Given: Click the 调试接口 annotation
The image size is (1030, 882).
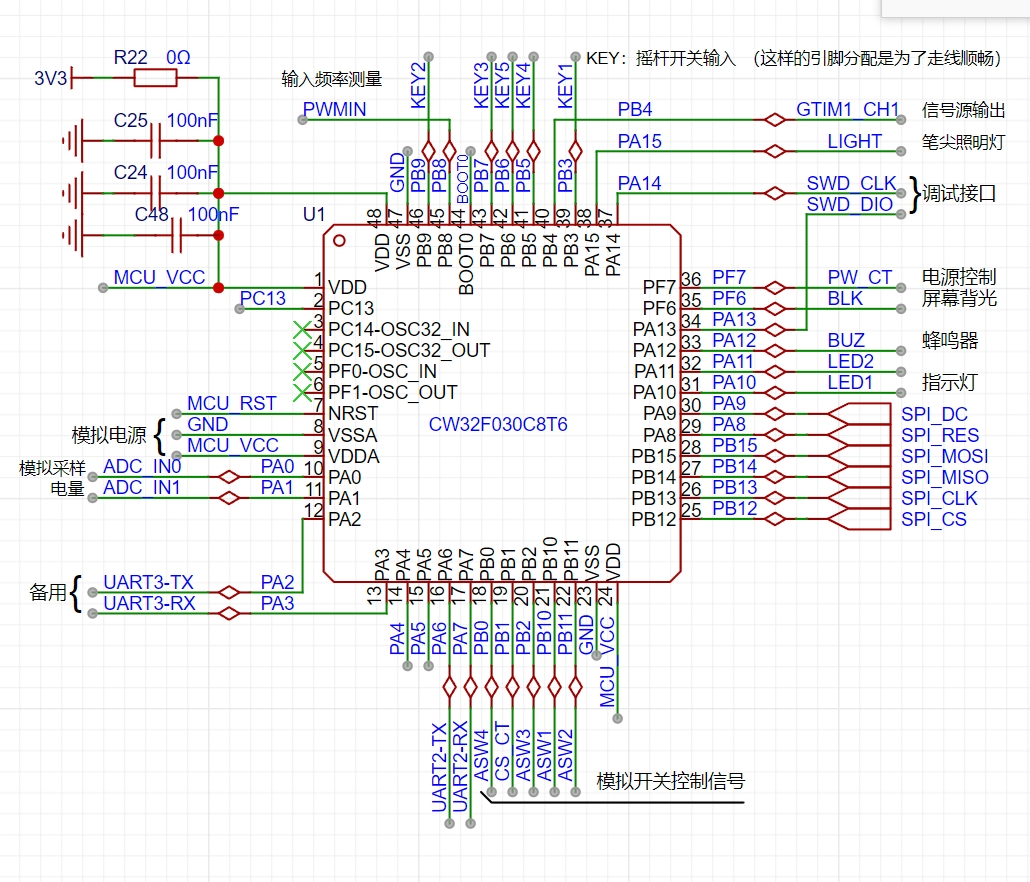Looking at the screenshot, I should pyautogui.click(x=959, y=193).
